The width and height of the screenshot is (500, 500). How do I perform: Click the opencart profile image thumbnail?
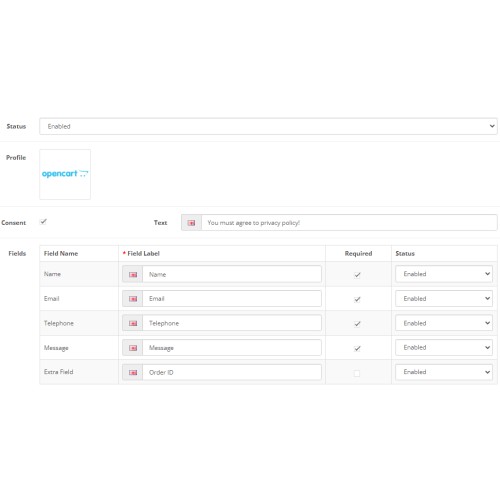[x=65, y=174]
